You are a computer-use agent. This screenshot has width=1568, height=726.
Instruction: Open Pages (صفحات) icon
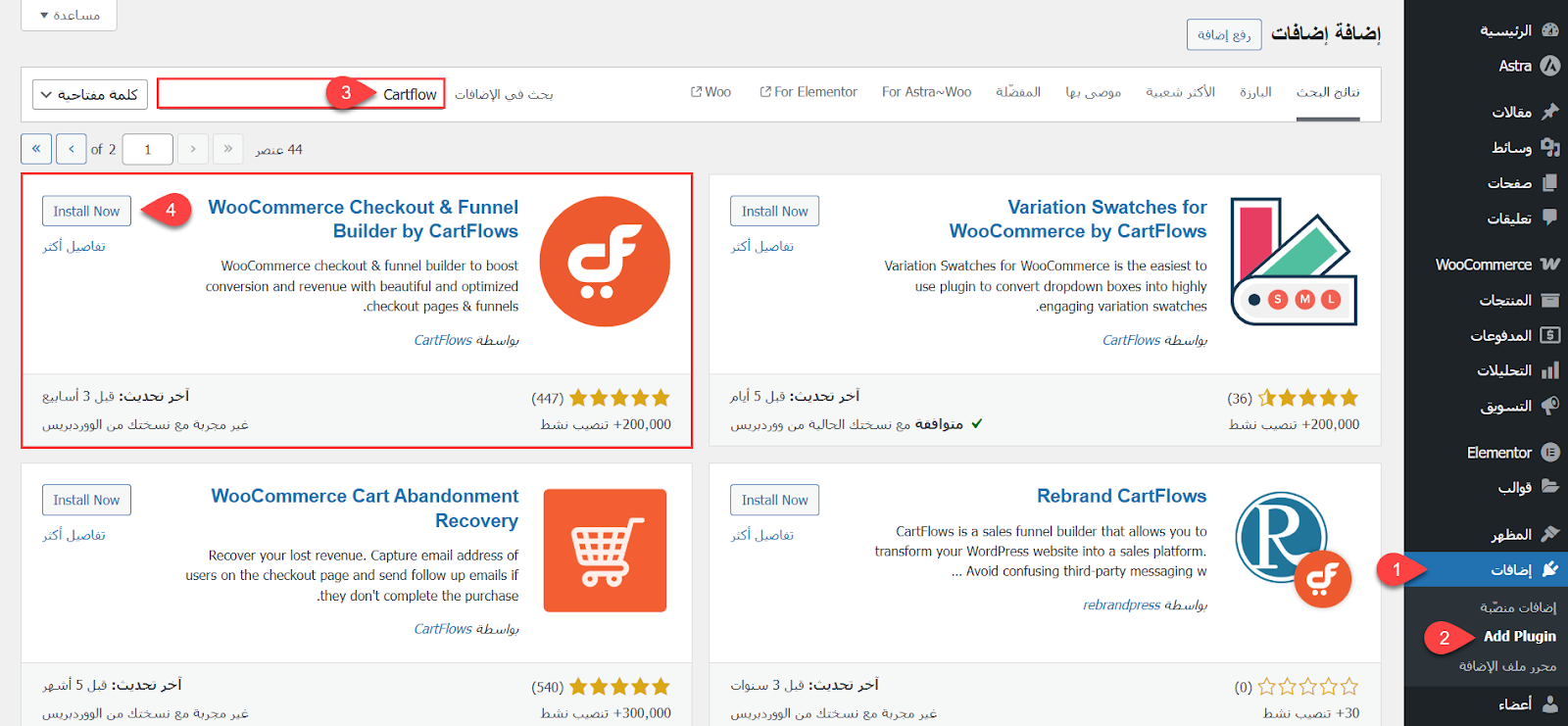click(x=1549, y=182)
